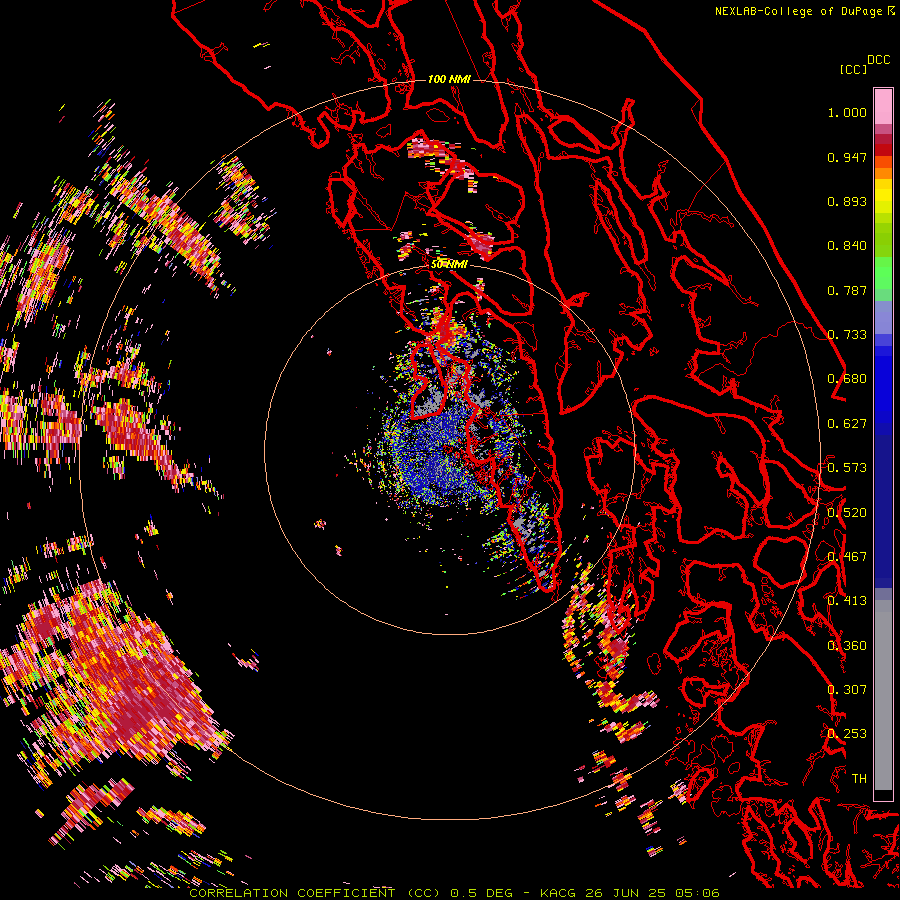Select the 1.000 scale value
The height and width of the screenshot is (900, 900).
pyautogui.click(x=847, y=112)
